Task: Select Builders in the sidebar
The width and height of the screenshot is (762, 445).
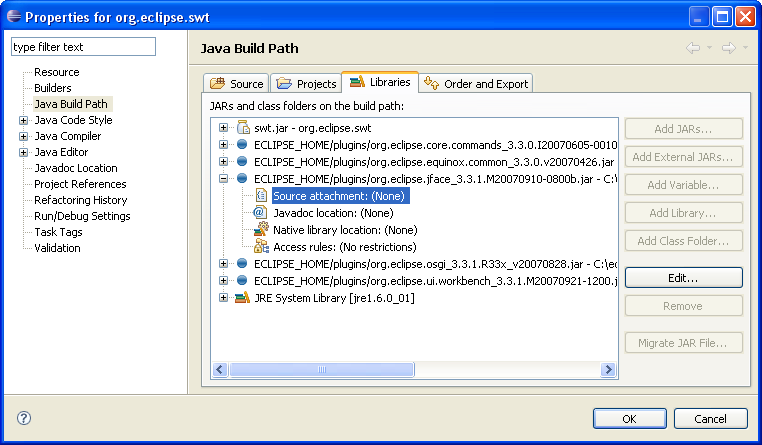Action: click(x=52, y=88)
